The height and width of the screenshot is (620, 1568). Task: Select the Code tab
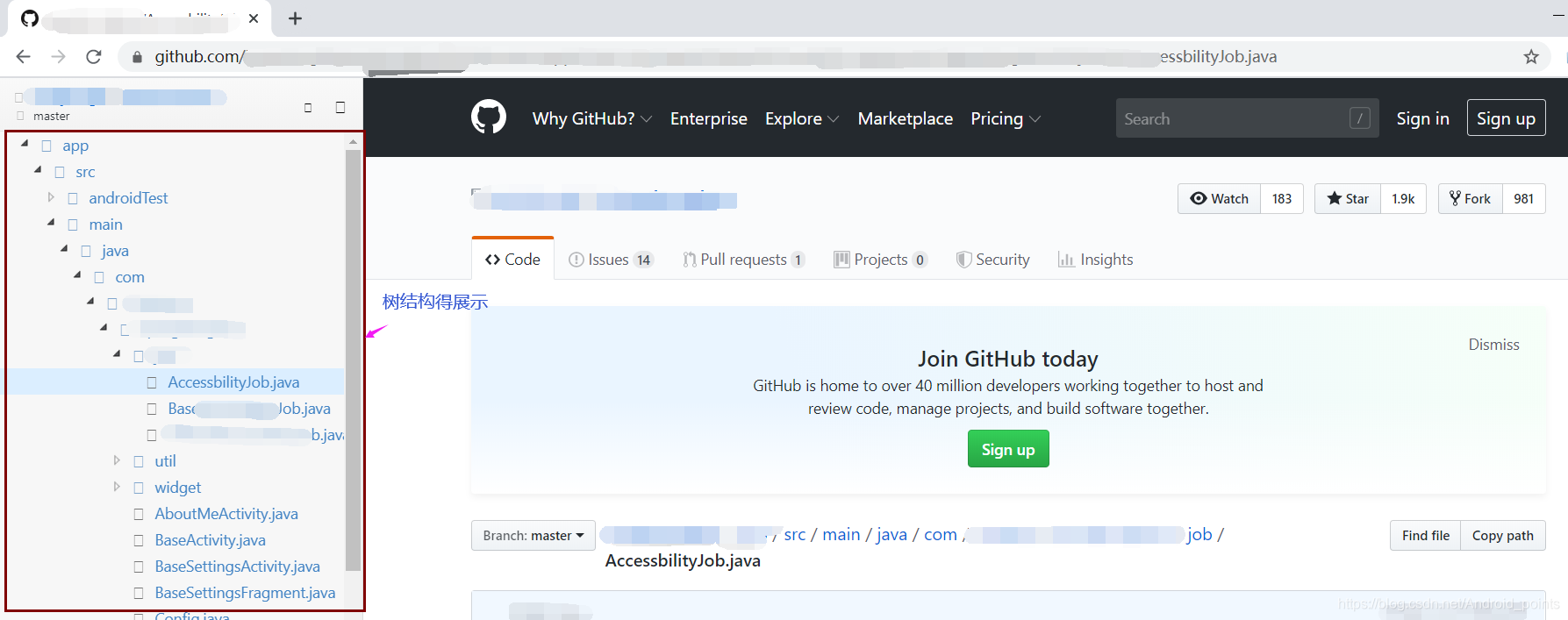click(x=512, y=259)
